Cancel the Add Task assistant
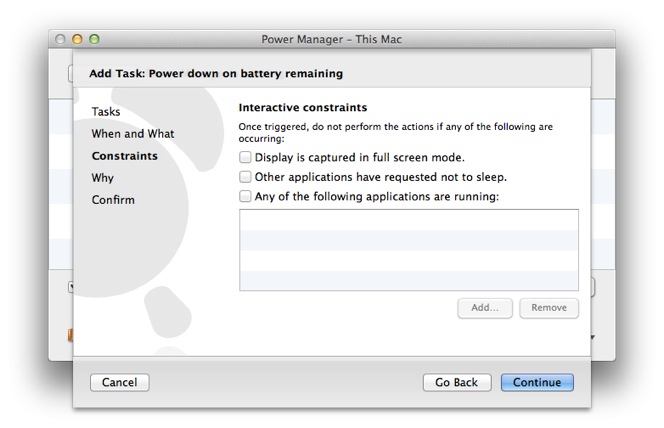The width and height of the screenshot is (664, 428). tap(119, 382)
